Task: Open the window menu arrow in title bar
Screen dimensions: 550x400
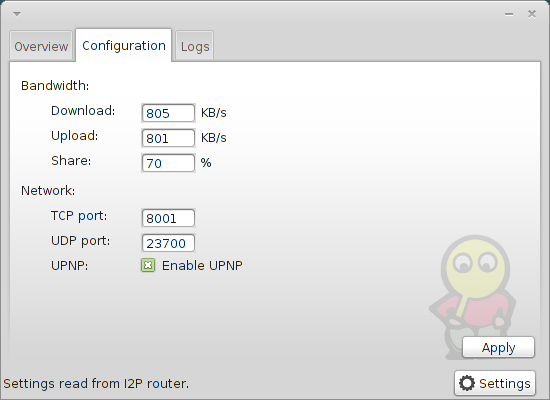Action: pos(17,14)
